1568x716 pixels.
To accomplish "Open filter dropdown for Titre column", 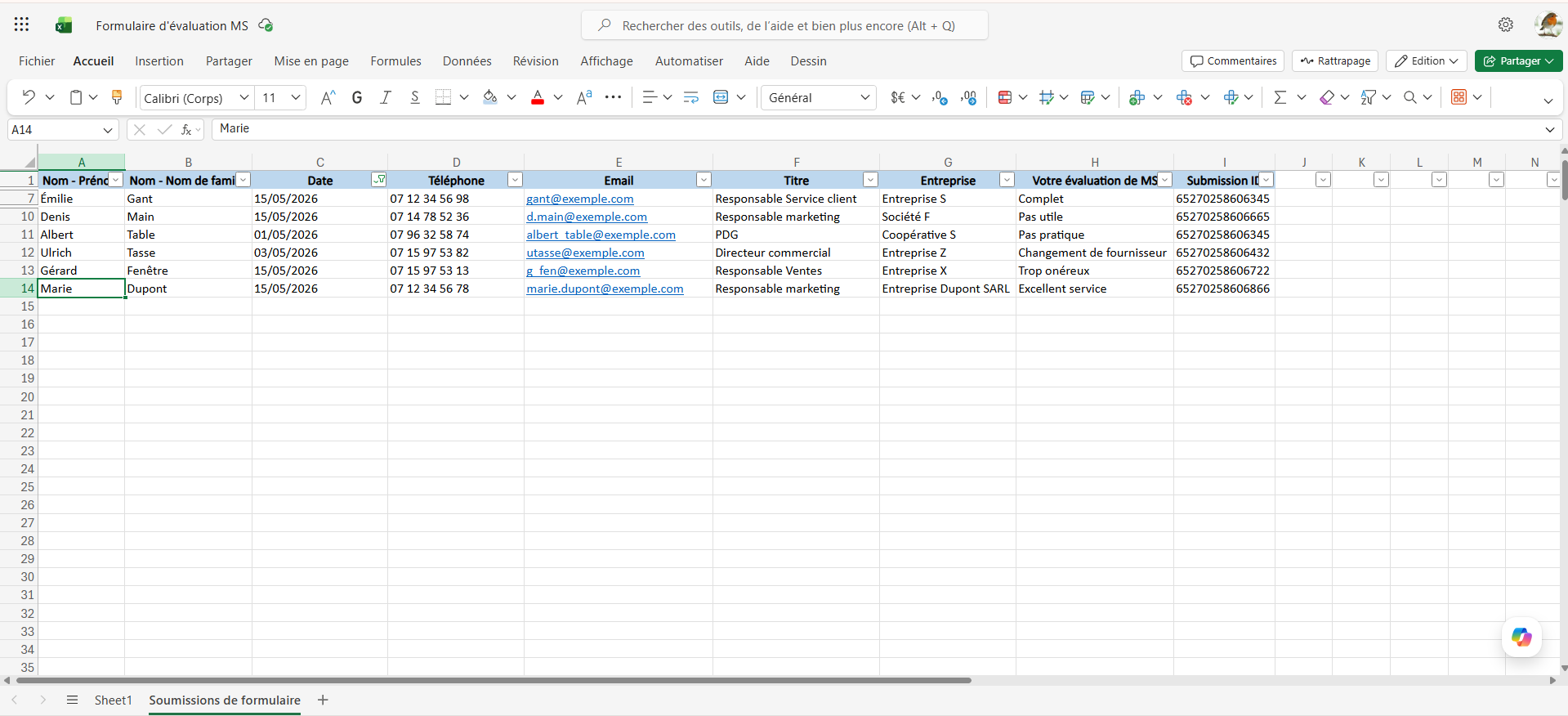I will click(870, 180).
